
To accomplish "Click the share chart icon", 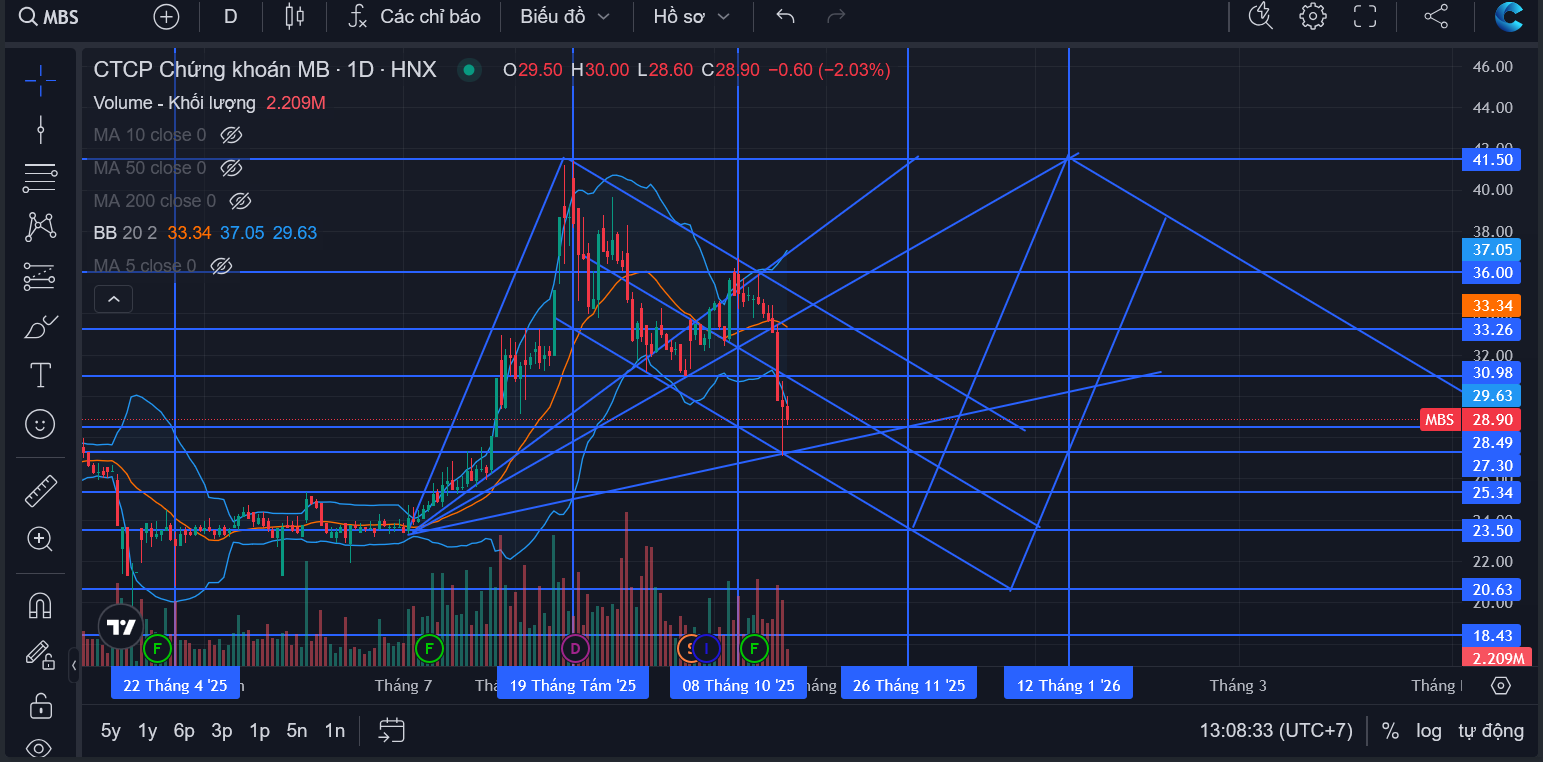I will 1436,16.
